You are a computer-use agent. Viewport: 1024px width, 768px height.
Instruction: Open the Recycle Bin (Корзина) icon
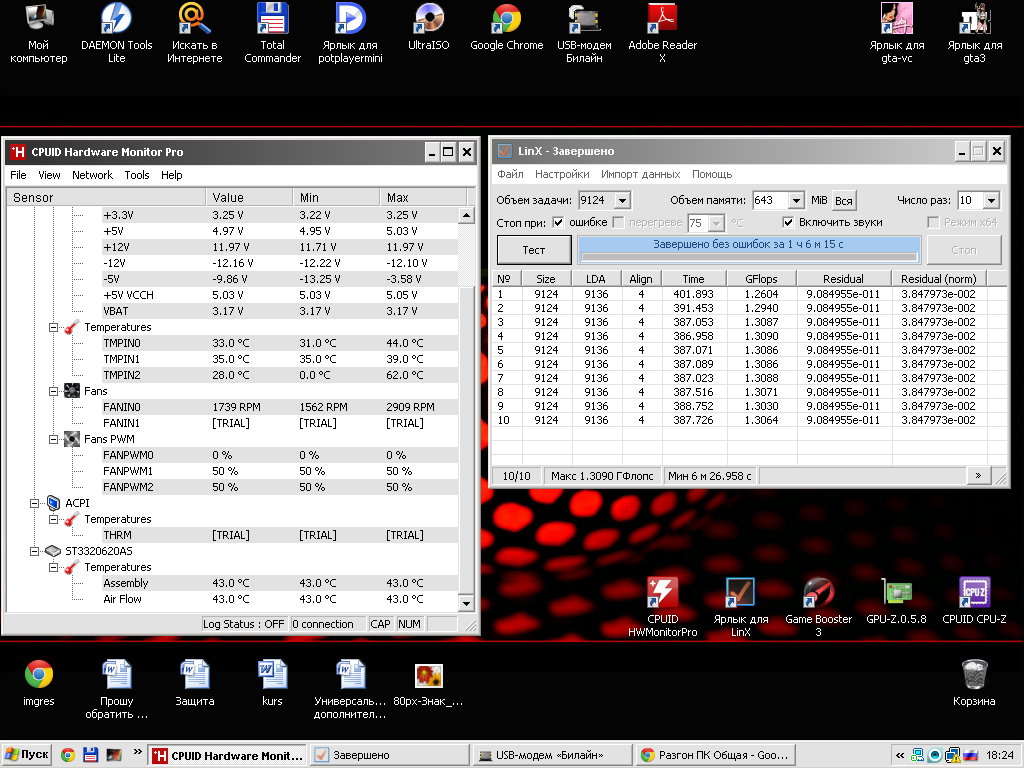pos(974,674)
